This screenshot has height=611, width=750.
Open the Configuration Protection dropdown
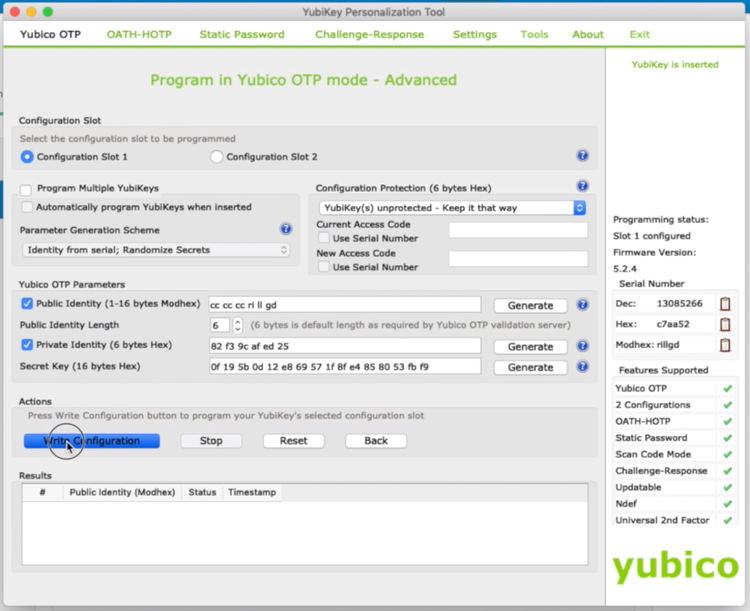pos(452,208)
